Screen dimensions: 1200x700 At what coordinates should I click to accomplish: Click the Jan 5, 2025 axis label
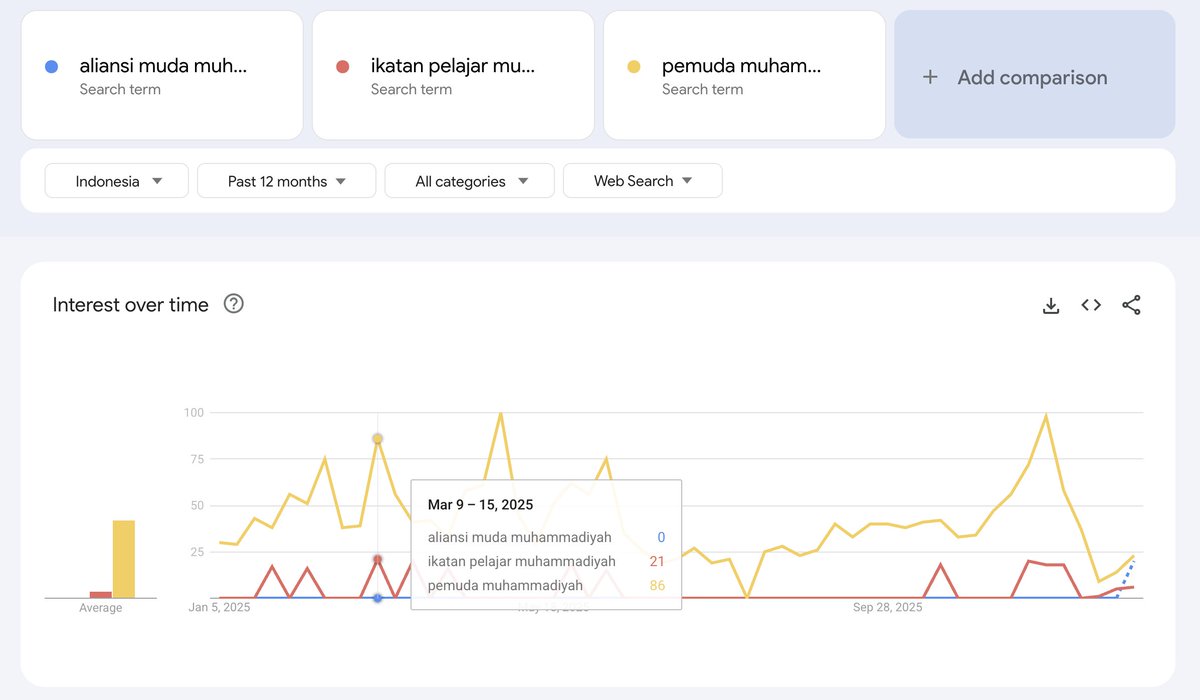pyautogui.click(x=220, y=607)
